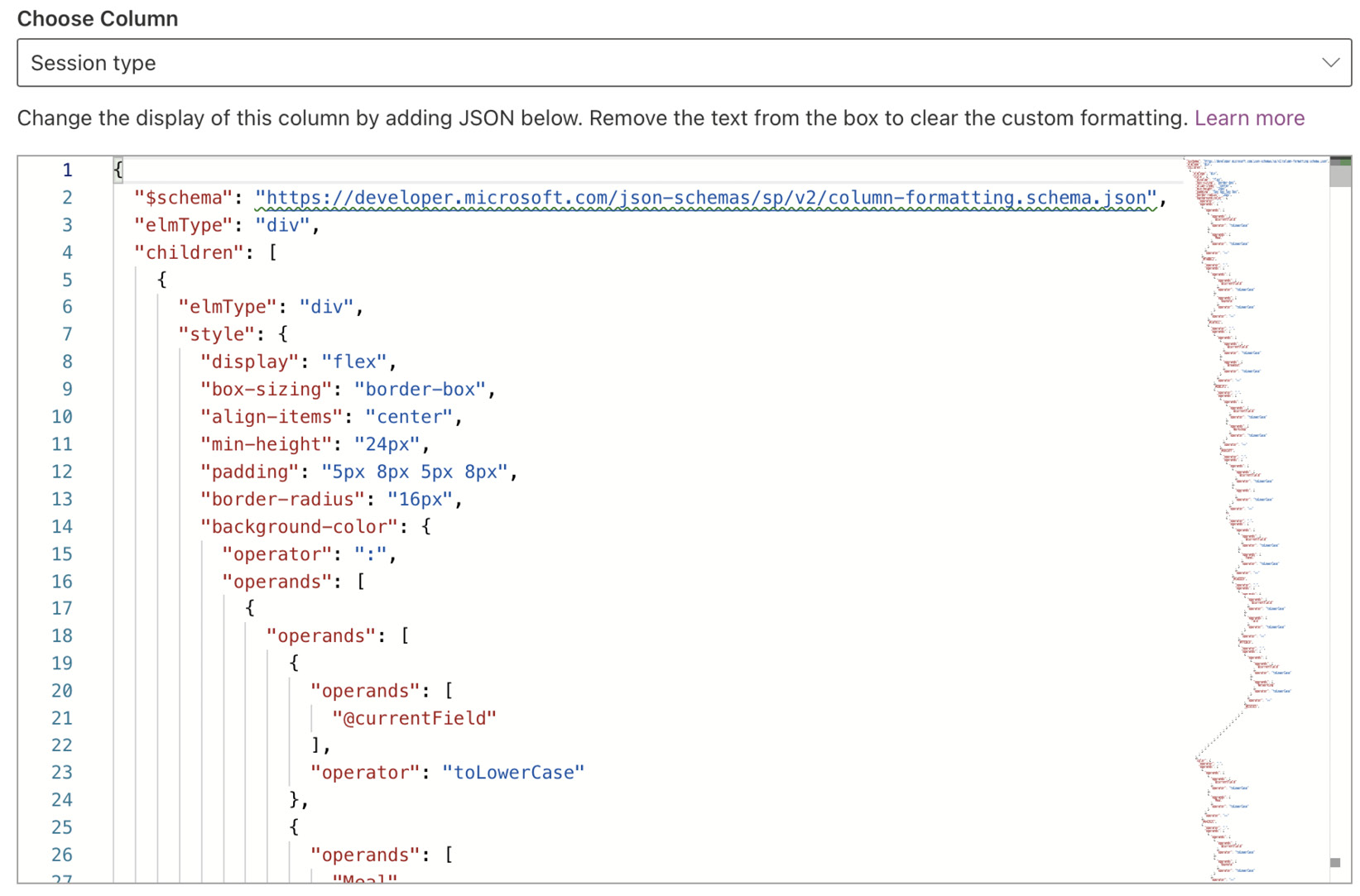Click the dropdown chevron arrow
The width and height of the screenshot is (1360, 896).
tap(1330, 63)
